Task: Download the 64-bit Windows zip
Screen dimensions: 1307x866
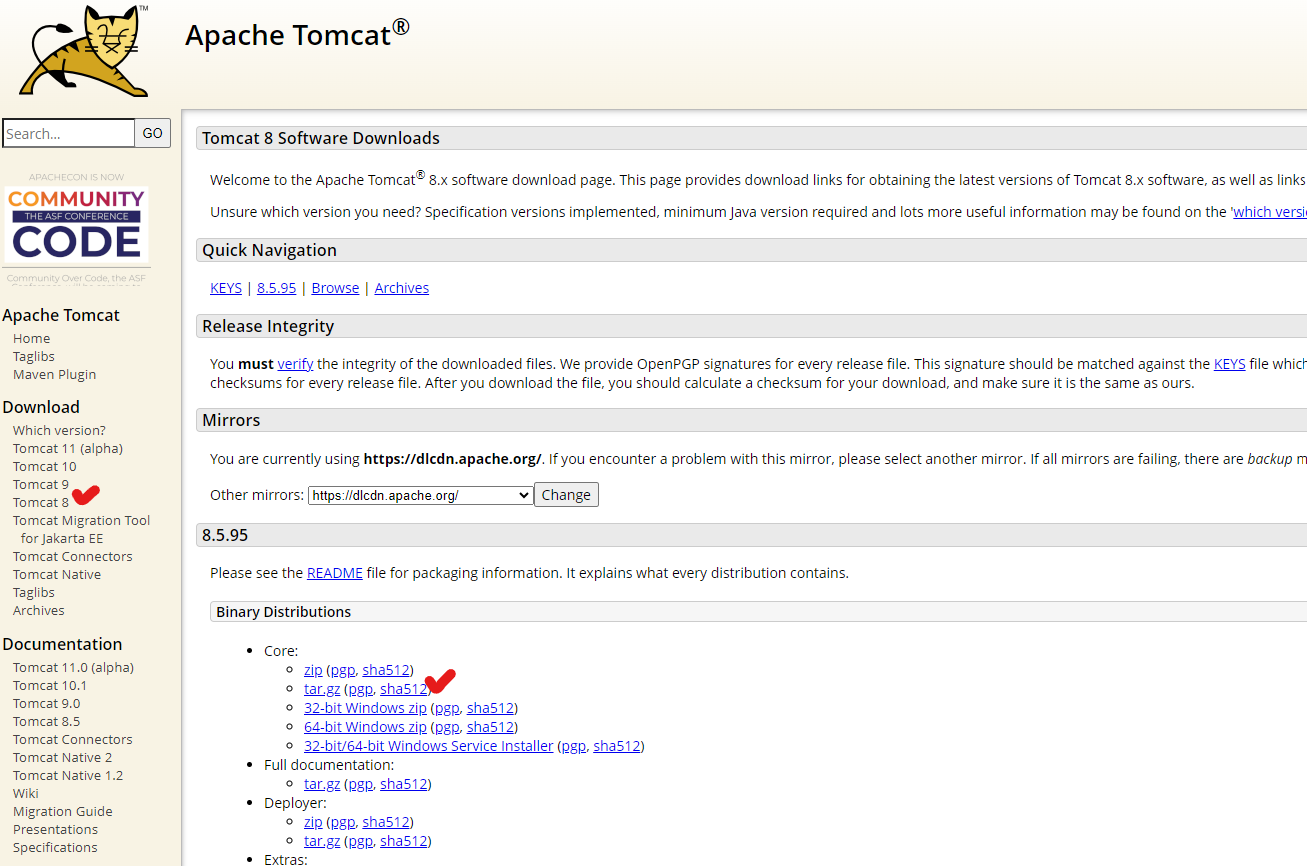Action: pos(365,727)
